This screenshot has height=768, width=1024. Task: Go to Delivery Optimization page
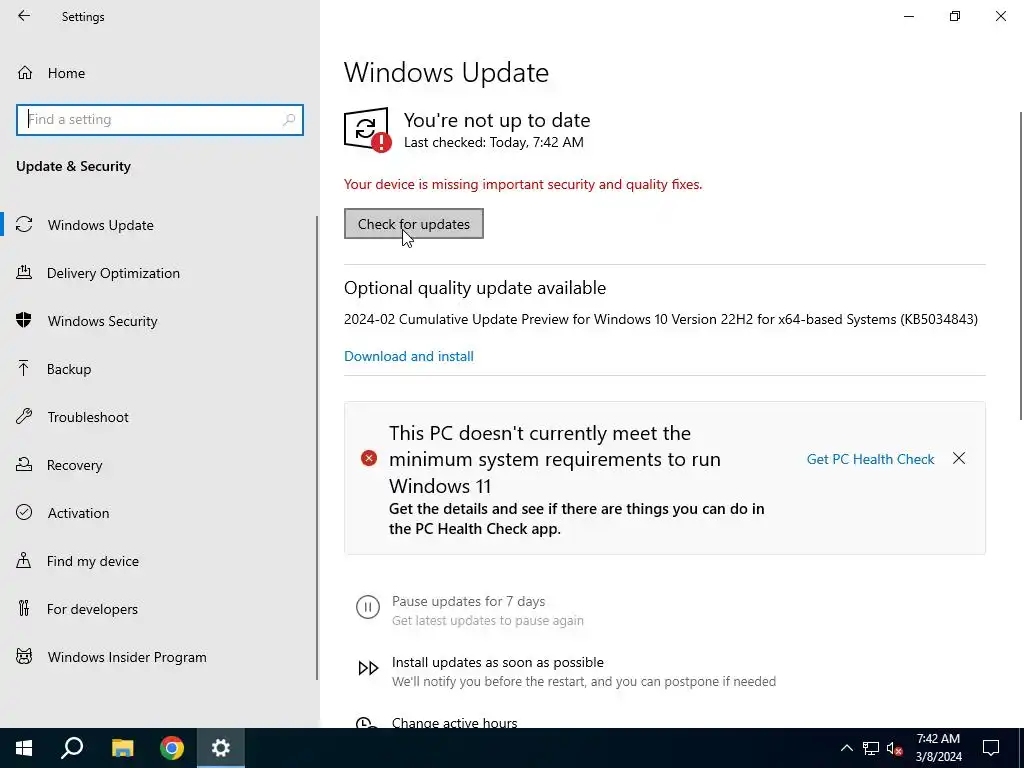[158, 273]
